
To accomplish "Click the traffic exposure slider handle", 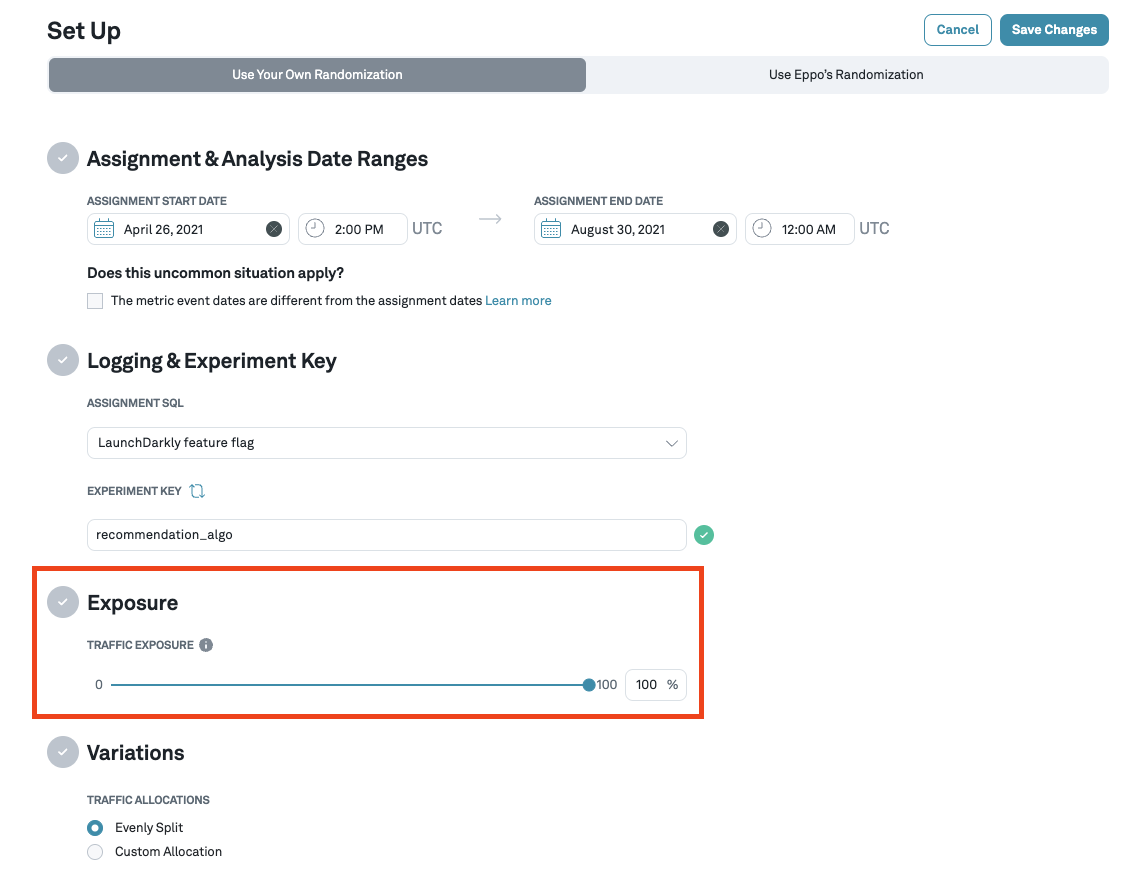I will click(x=589, y=685).
